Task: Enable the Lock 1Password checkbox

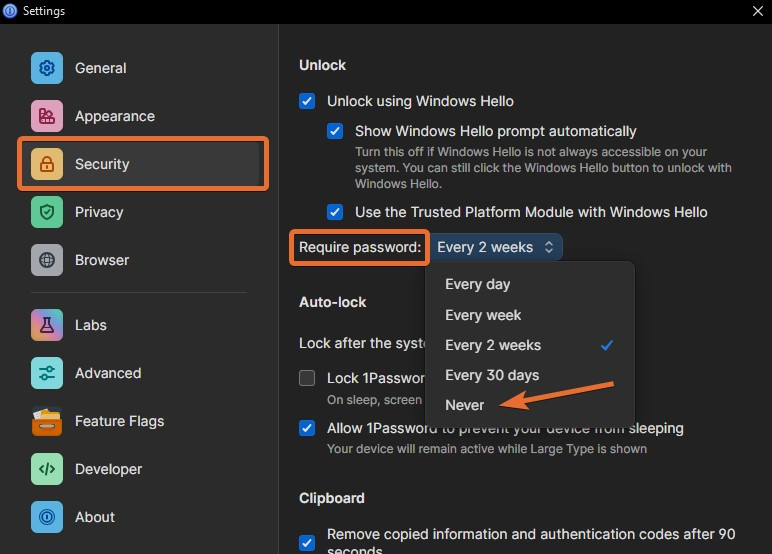Action: 307,378
